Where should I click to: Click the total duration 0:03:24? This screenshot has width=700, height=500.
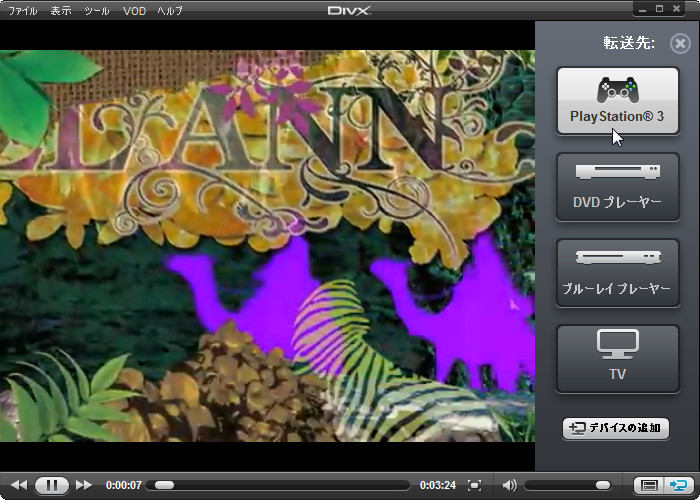438,485
